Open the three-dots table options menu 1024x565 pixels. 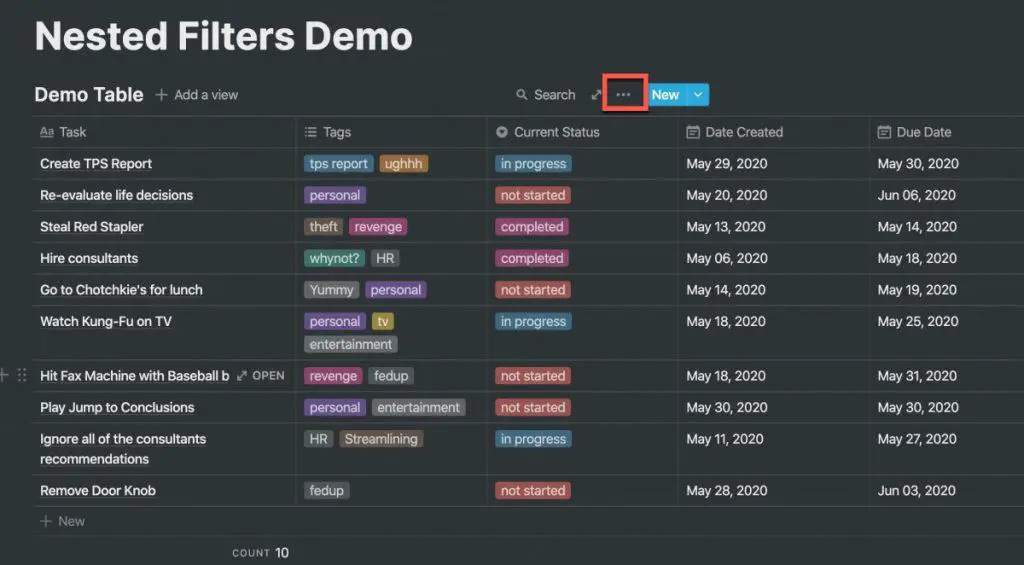coord(623,95)
